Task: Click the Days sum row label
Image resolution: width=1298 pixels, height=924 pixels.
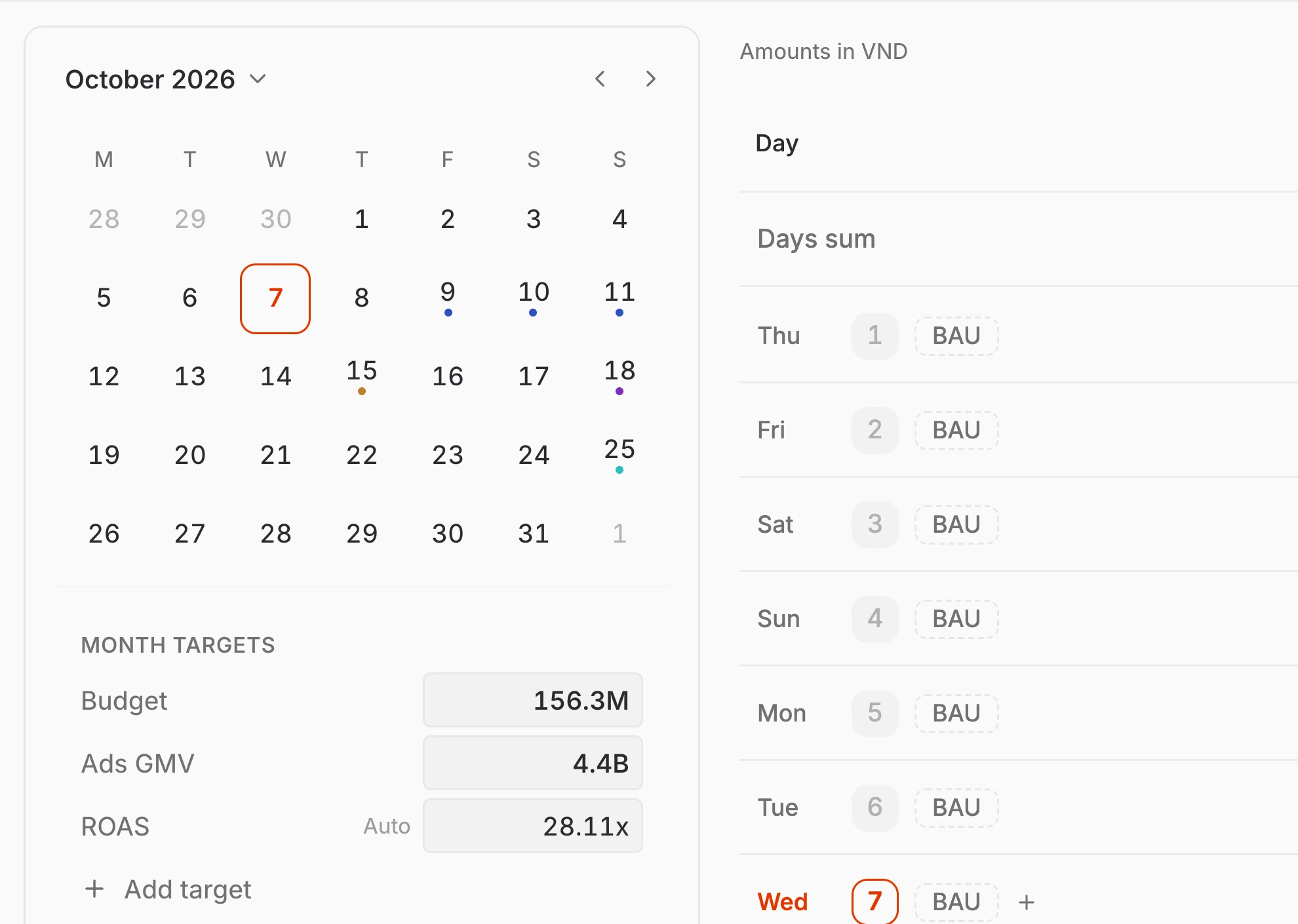Action: click(x=816, y=239)
